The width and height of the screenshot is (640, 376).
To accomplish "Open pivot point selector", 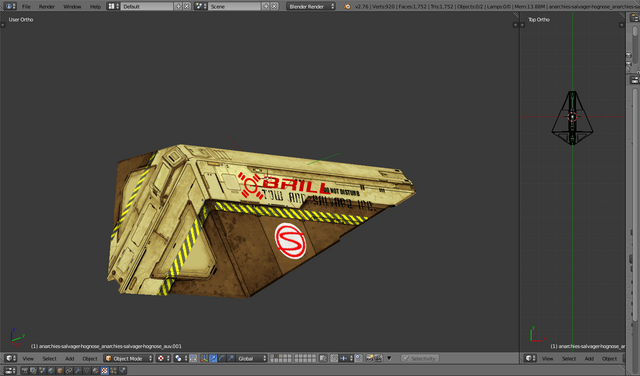I will tap(181, 358).
